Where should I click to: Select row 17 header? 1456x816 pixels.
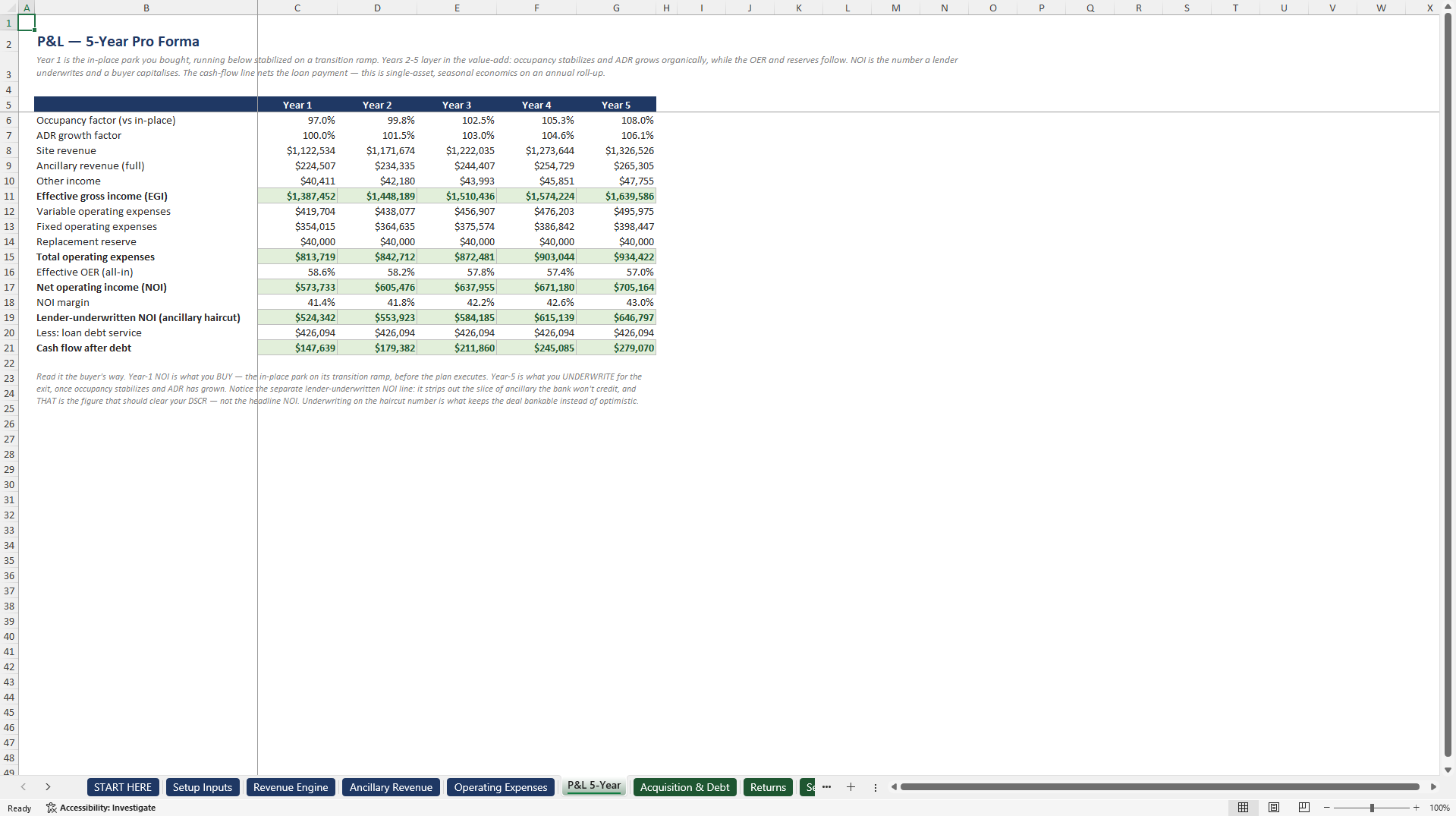9,287
